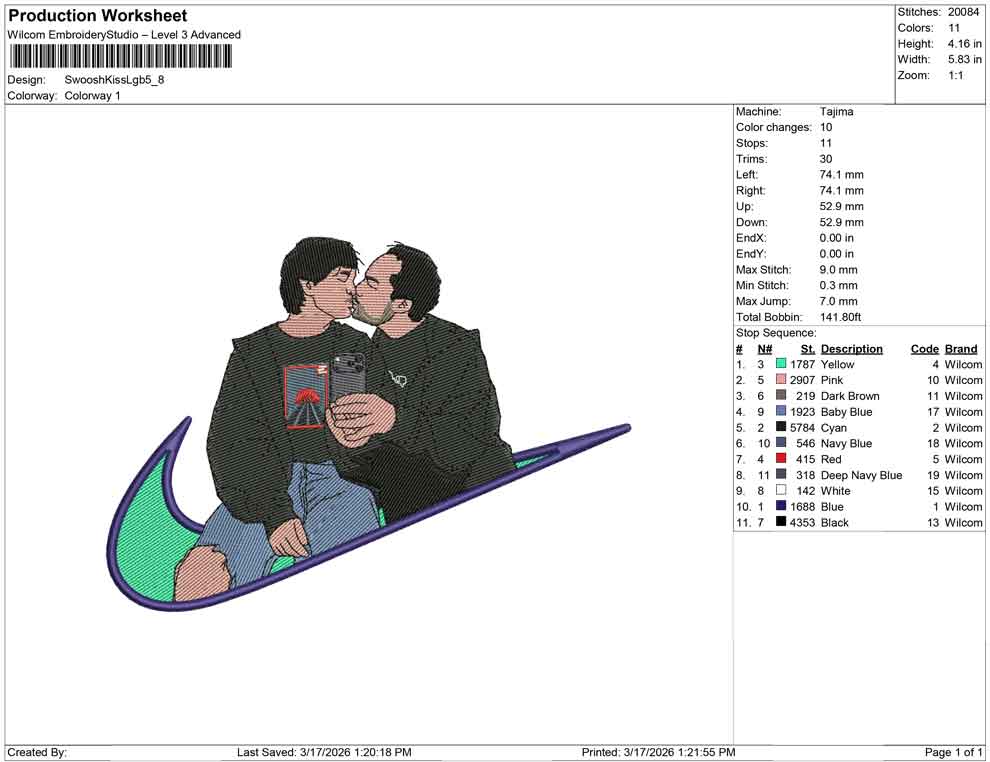Click the 'Colorway 1' value

point(92,96)
